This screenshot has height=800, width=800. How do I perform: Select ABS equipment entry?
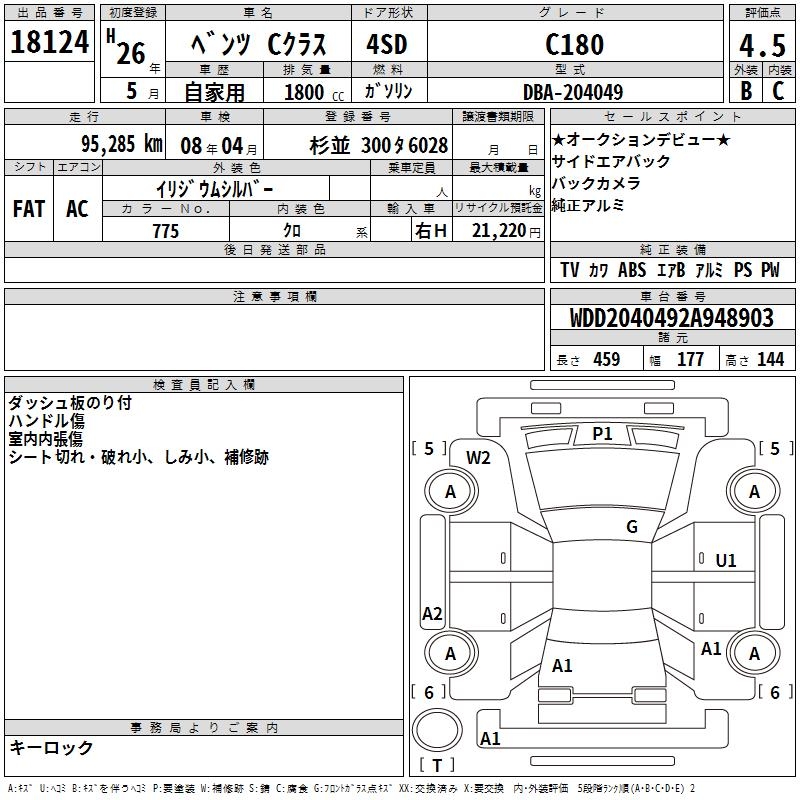[632, 270]
